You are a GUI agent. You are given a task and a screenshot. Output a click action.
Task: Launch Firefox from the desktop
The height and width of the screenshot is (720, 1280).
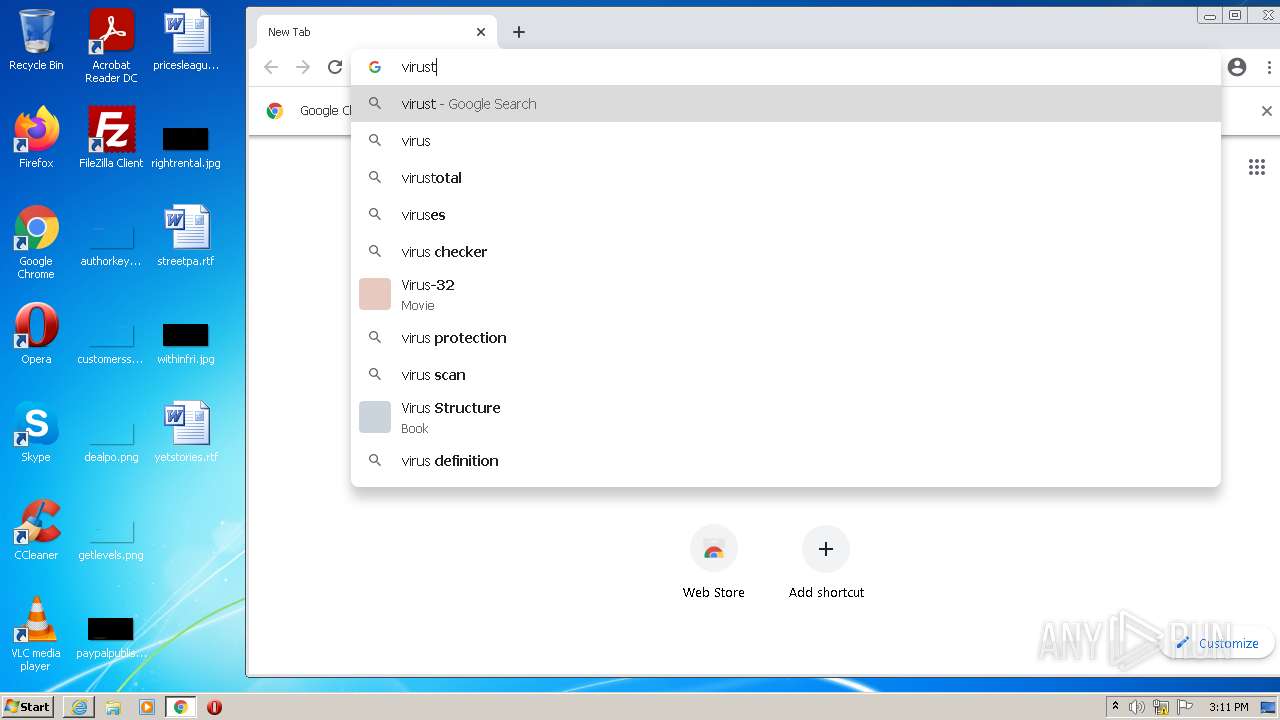click(x=36, y=138)
